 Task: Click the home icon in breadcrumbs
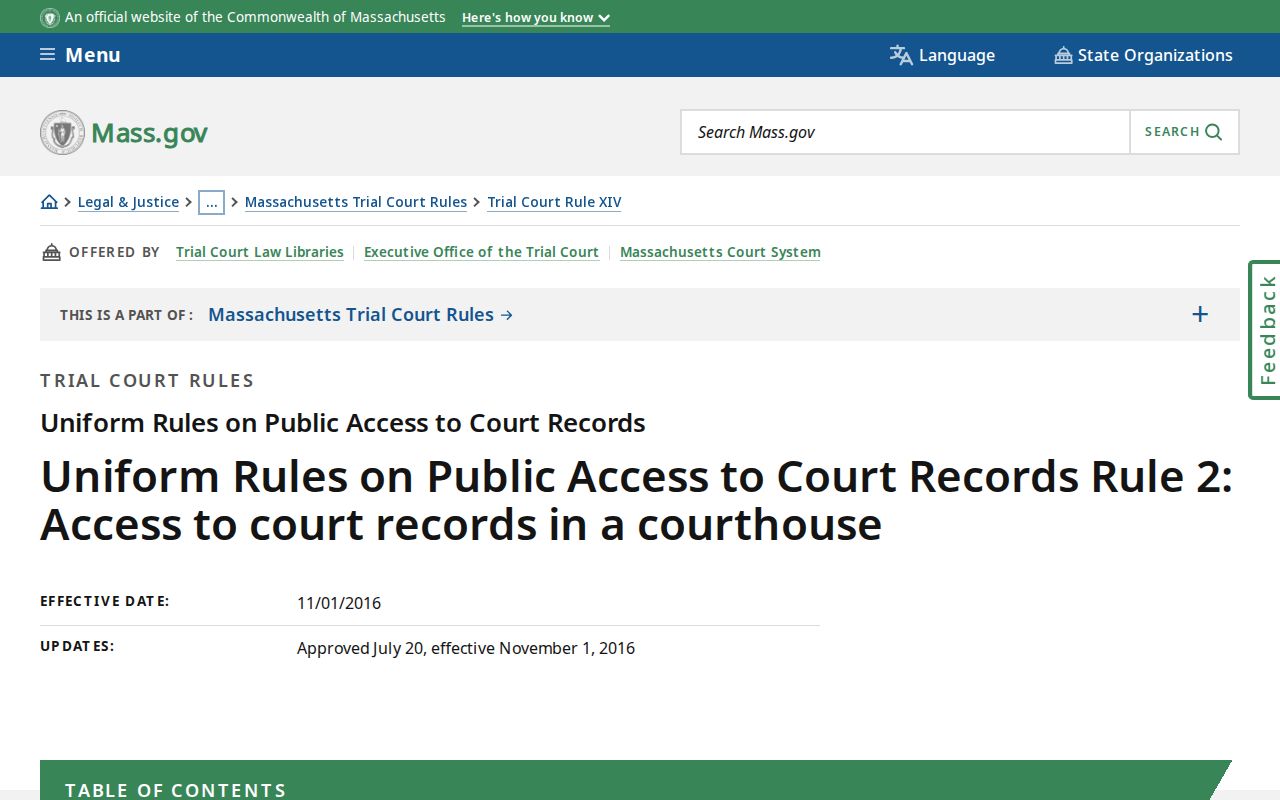pos(49,202)
